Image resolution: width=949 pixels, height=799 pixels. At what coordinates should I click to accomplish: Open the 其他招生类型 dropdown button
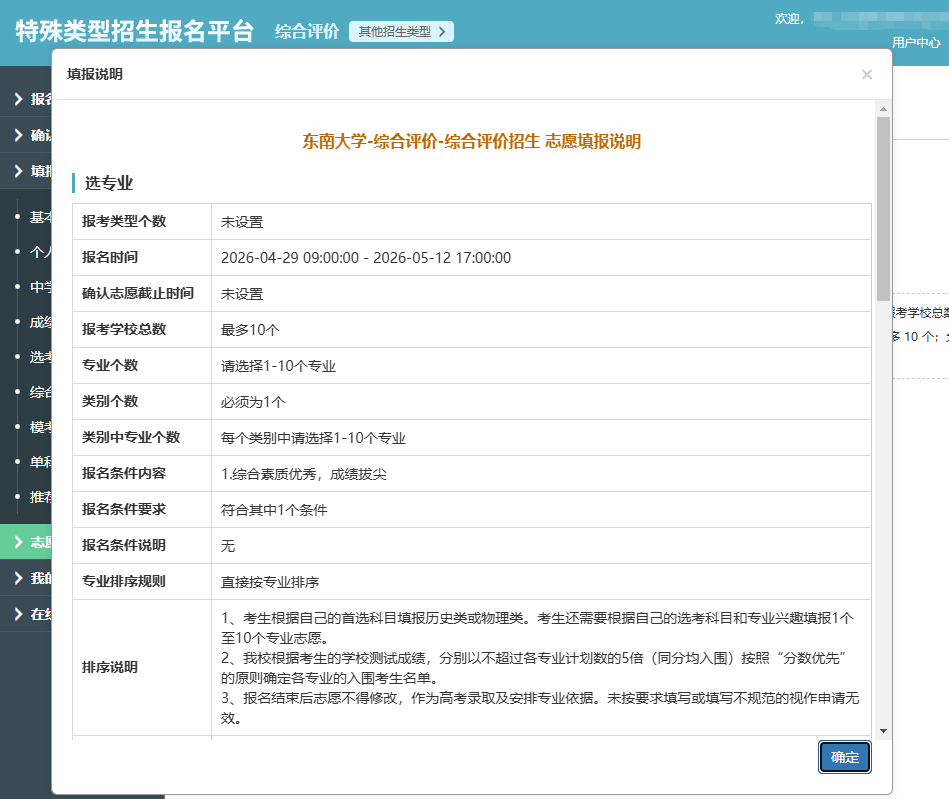(401, 31)
